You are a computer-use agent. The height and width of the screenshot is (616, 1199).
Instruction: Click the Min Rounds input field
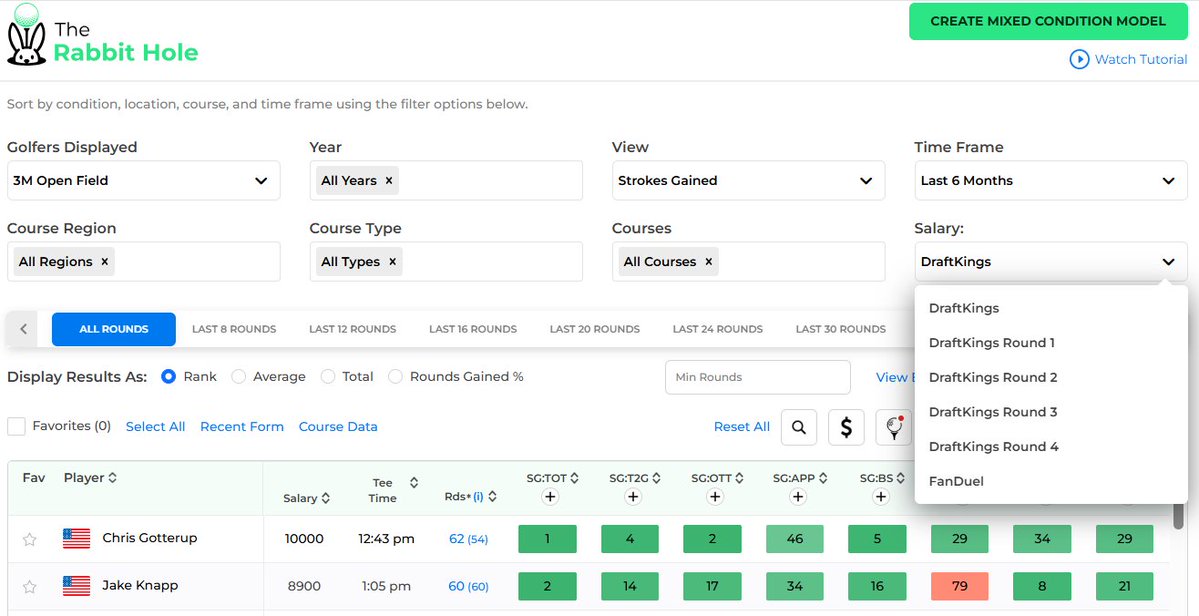[758, 378]
